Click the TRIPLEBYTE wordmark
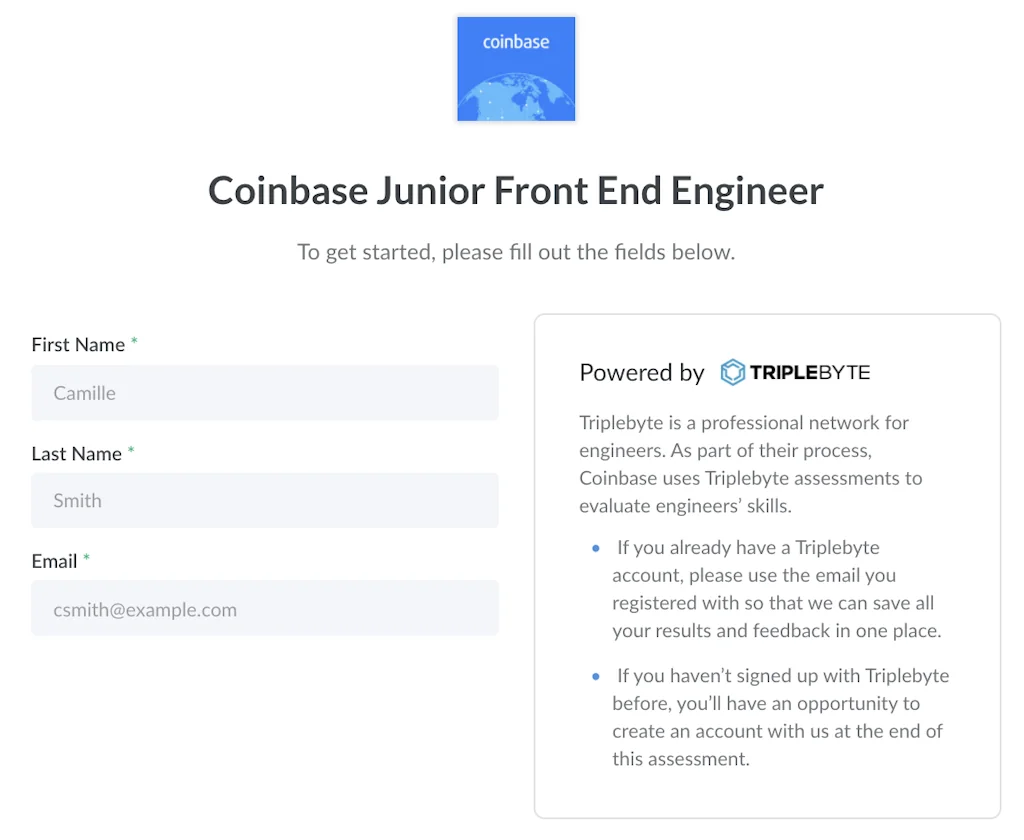Image resolution: width=1024 pixels, height=840 pixels. click(x=810, y=373)
